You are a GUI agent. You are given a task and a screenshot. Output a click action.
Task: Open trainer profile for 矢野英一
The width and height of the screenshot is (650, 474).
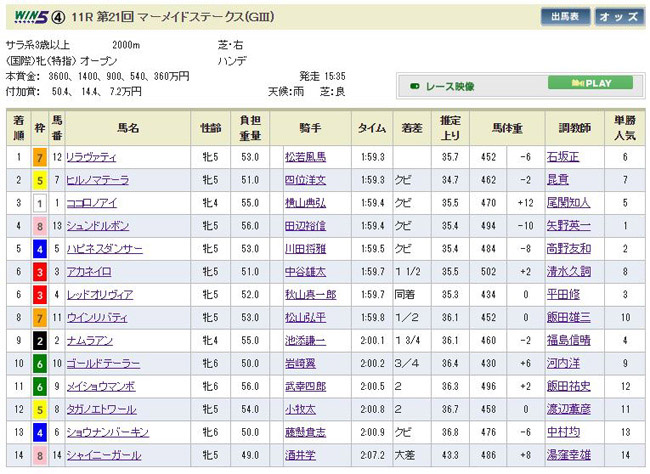566,226
